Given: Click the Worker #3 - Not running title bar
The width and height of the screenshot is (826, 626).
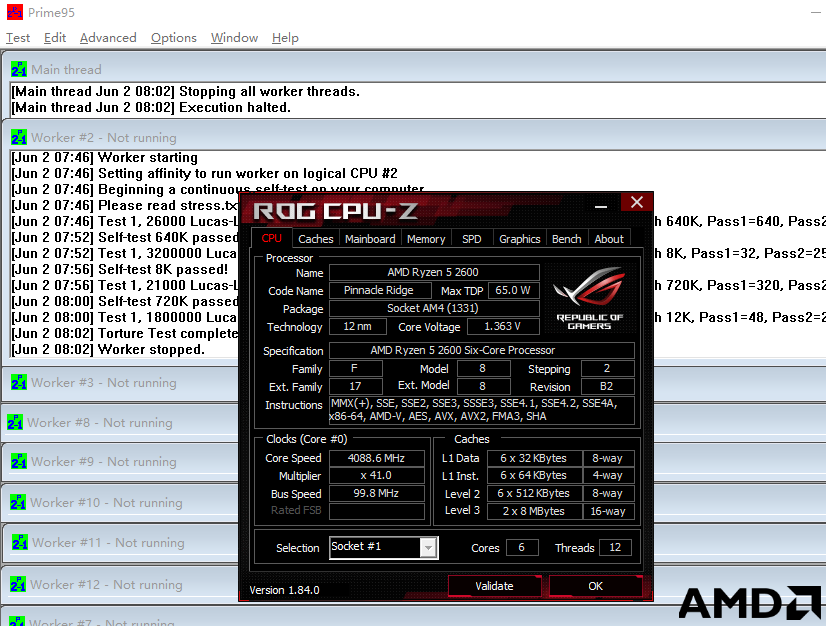Looking at the screenshot, I should point(120,383).
